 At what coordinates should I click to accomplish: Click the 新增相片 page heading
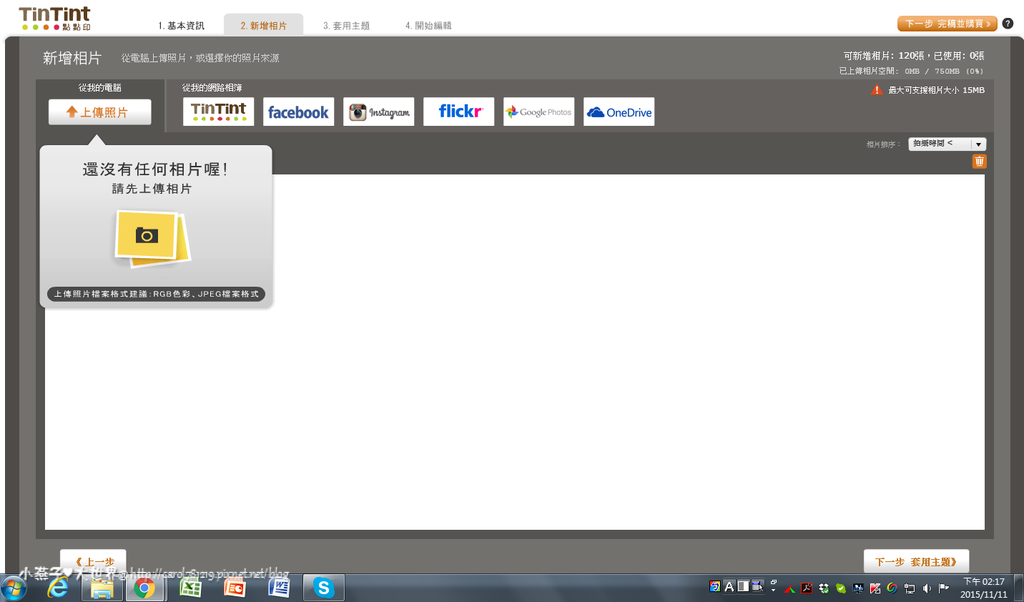coord(72,58)
